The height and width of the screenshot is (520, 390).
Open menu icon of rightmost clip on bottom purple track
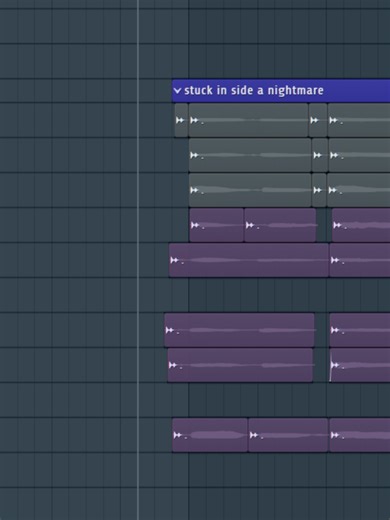coord(335,435)
